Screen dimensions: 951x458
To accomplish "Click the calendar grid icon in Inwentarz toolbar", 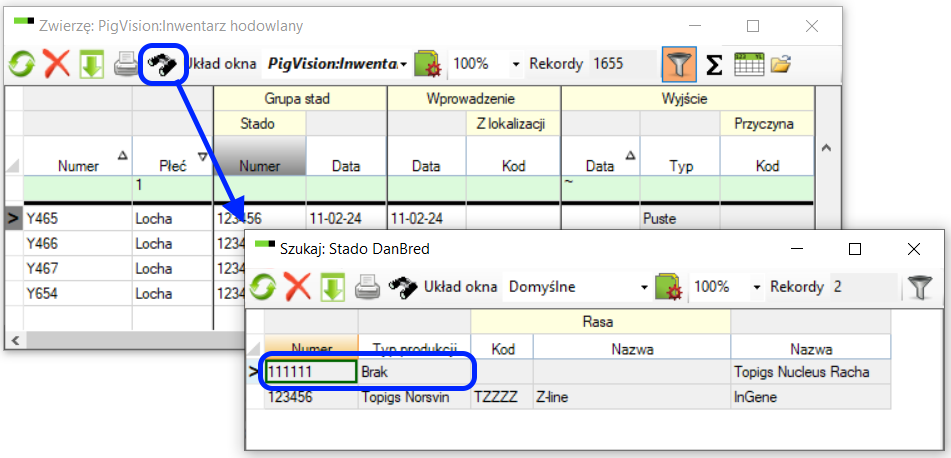I will click(x=749, y=64).
